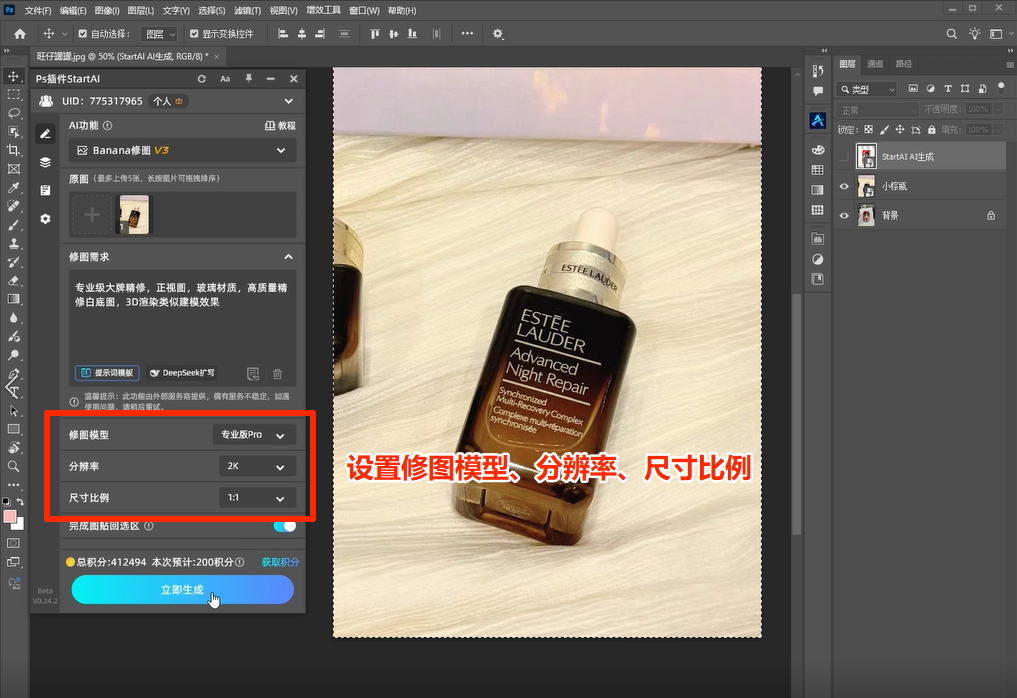The width and height of the screenshot is (1017, 698).
Task: Click the uploaded source image thumbnail
Action: coord(134,214)
